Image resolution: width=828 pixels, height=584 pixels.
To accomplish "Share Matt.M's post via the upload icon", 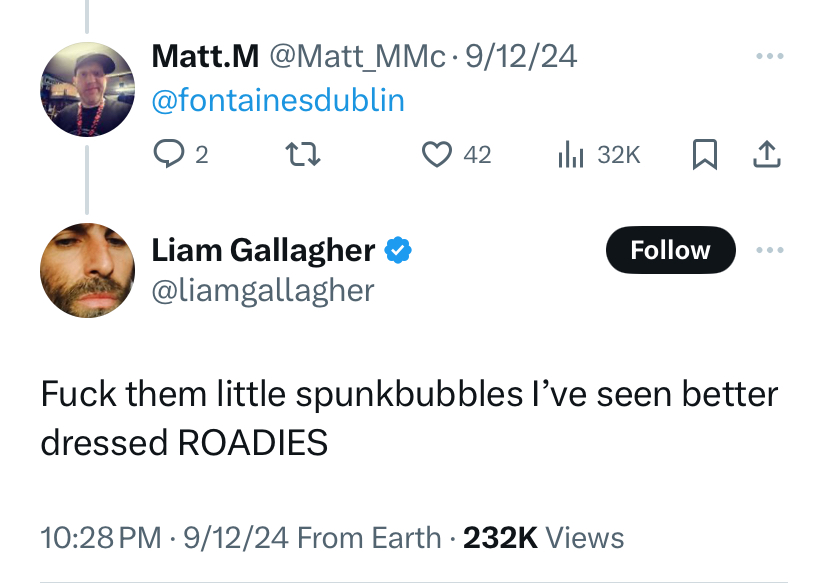I will point(766,154).
